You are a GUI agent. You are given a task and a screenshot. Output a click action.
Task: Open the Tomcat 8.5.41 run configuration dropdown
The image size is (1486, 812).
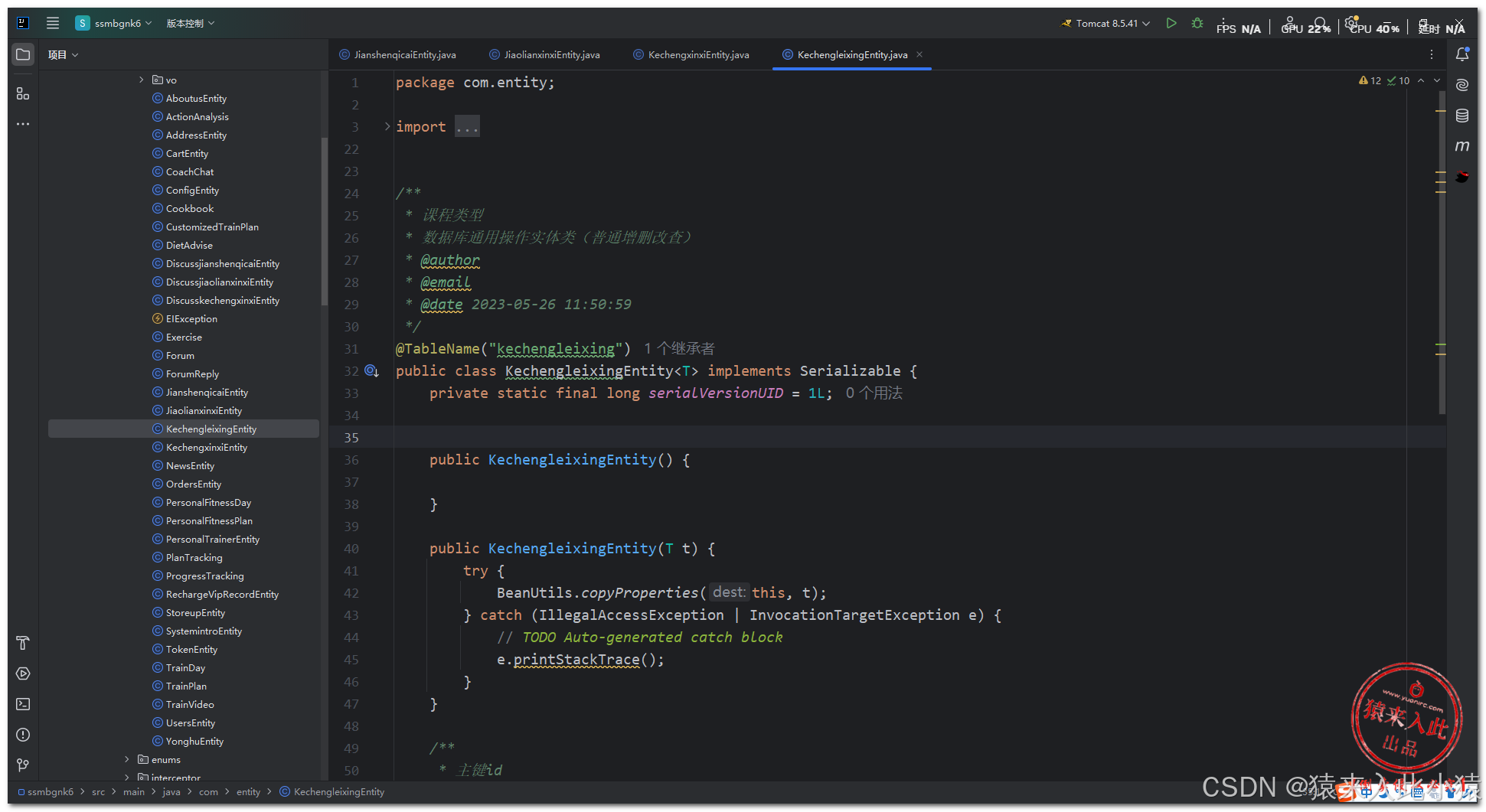tap(1105, 23)
